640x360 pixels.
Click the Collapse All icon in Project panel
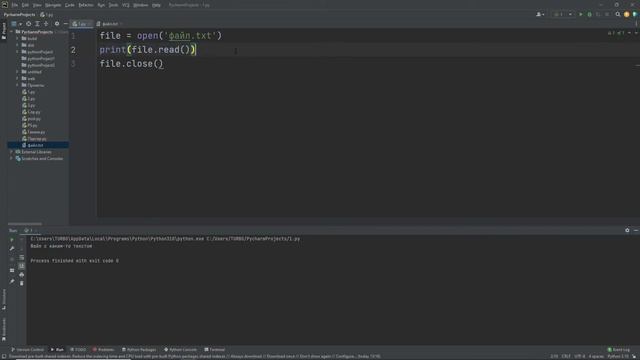coord(46,24)
